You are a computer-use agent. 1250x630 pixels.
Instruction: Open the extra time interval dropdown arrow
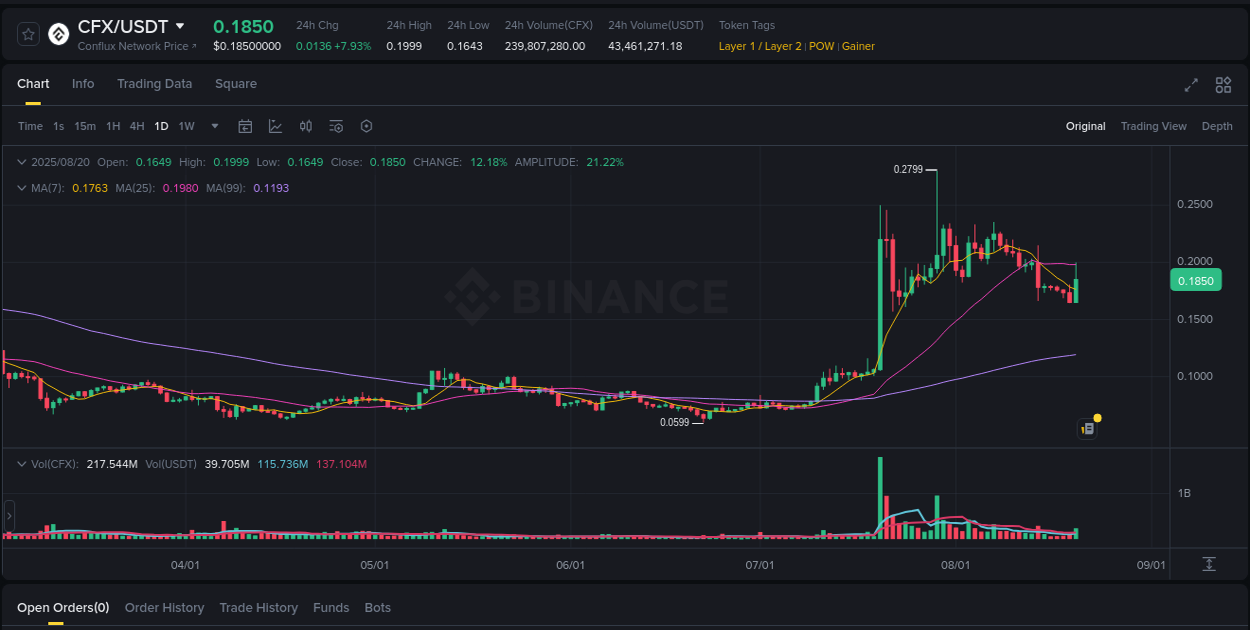point(214,126)
